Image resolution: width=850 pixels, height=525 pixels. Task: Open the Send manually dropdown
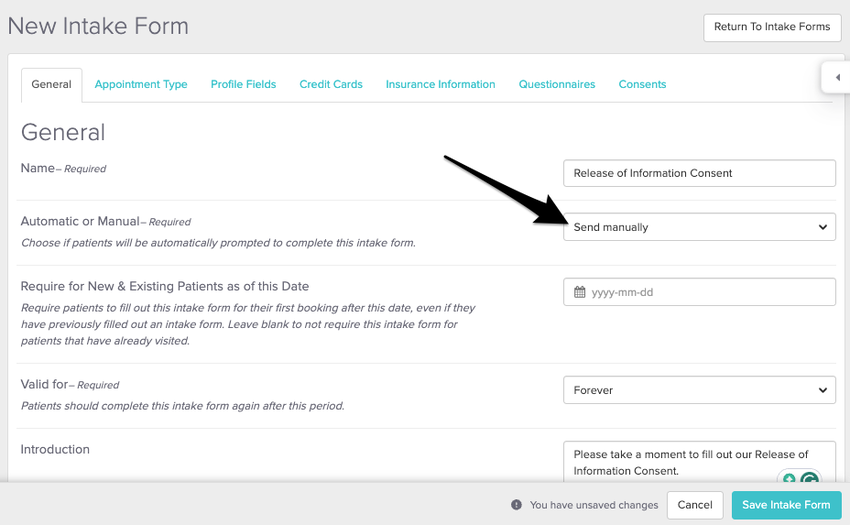point(699,227)
